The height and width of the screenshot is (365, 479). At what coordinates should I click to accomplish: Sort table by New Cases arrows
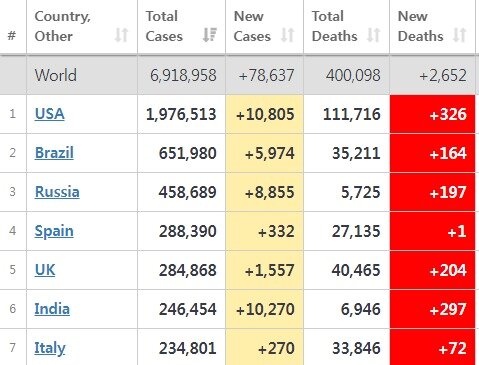pos(287,35)
